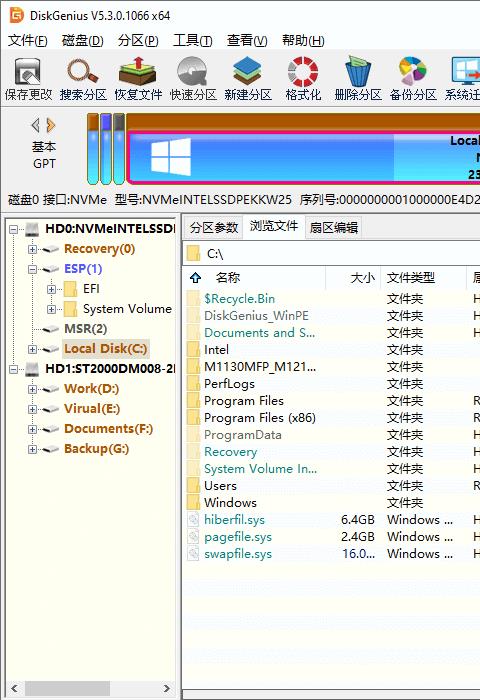Launch the Recover Files (恢复文件) tool

point(138,79)
